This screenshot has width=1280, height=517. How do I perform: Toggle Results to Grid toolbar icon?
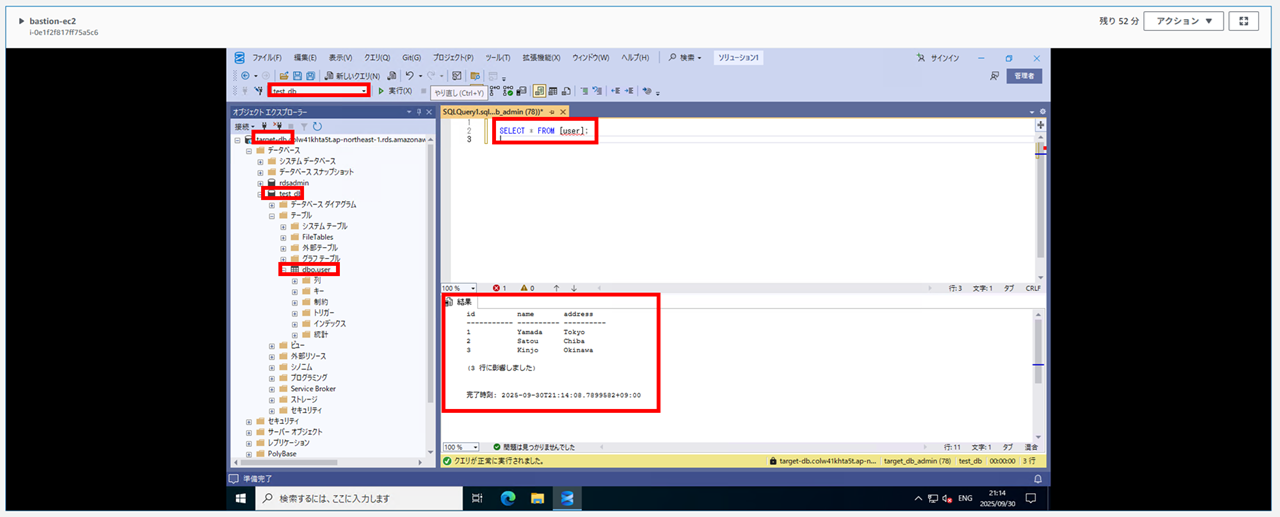point(552,91)
